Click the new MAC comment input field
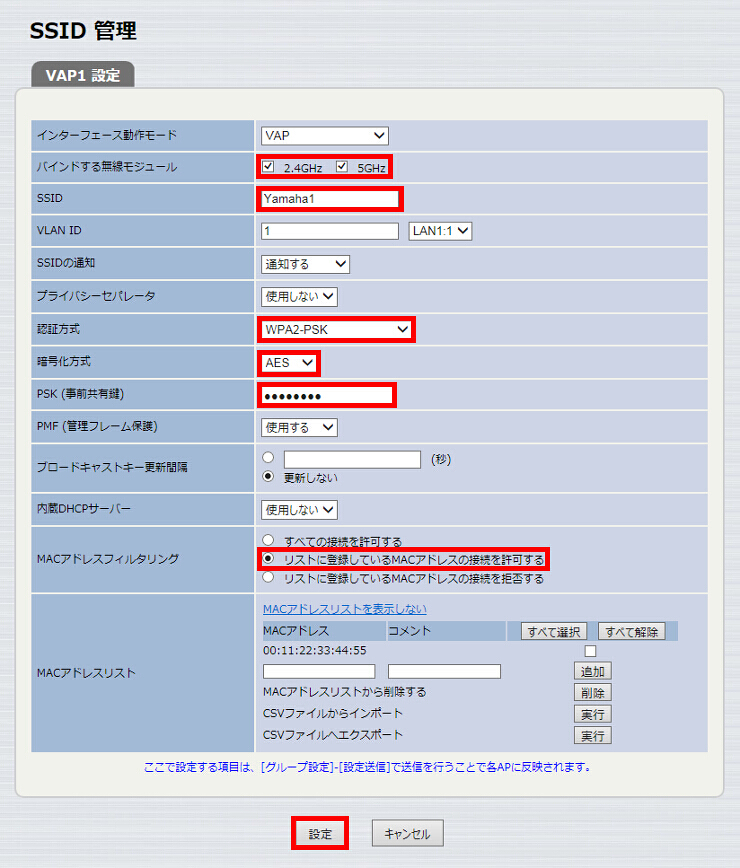The width and height of the screenshot is (740, 868). 444,671
